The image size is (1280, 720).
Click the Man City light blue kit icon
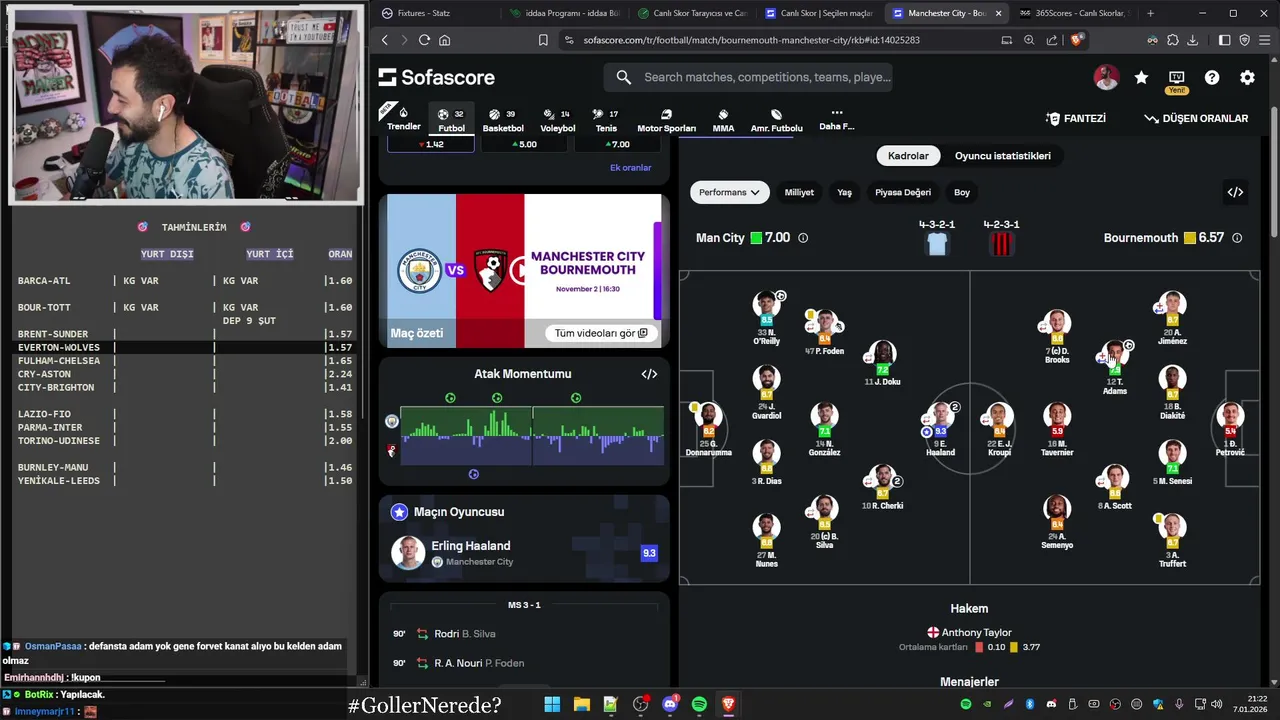tap(937, 244)
